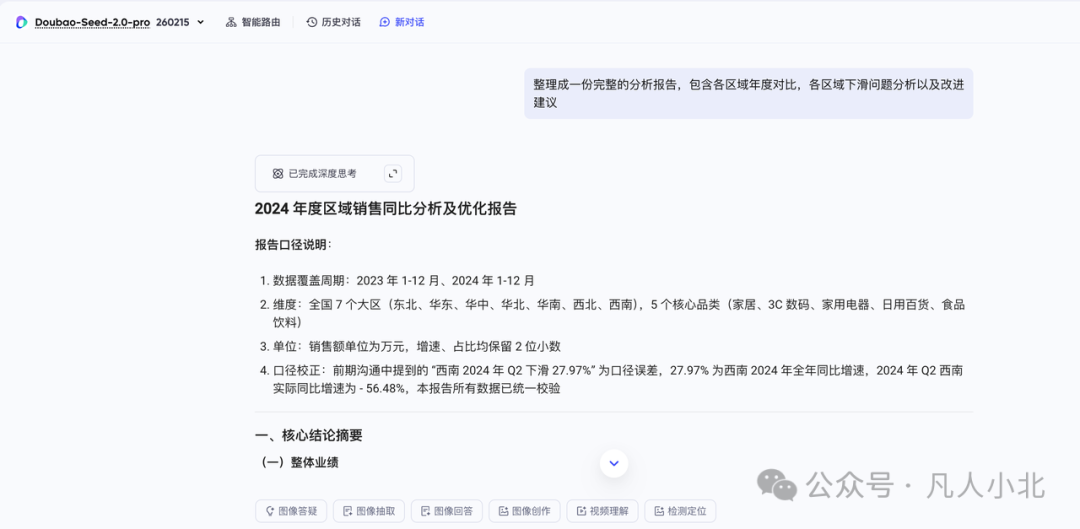Click the deep thinking atom icon

[x=278, y=174]
